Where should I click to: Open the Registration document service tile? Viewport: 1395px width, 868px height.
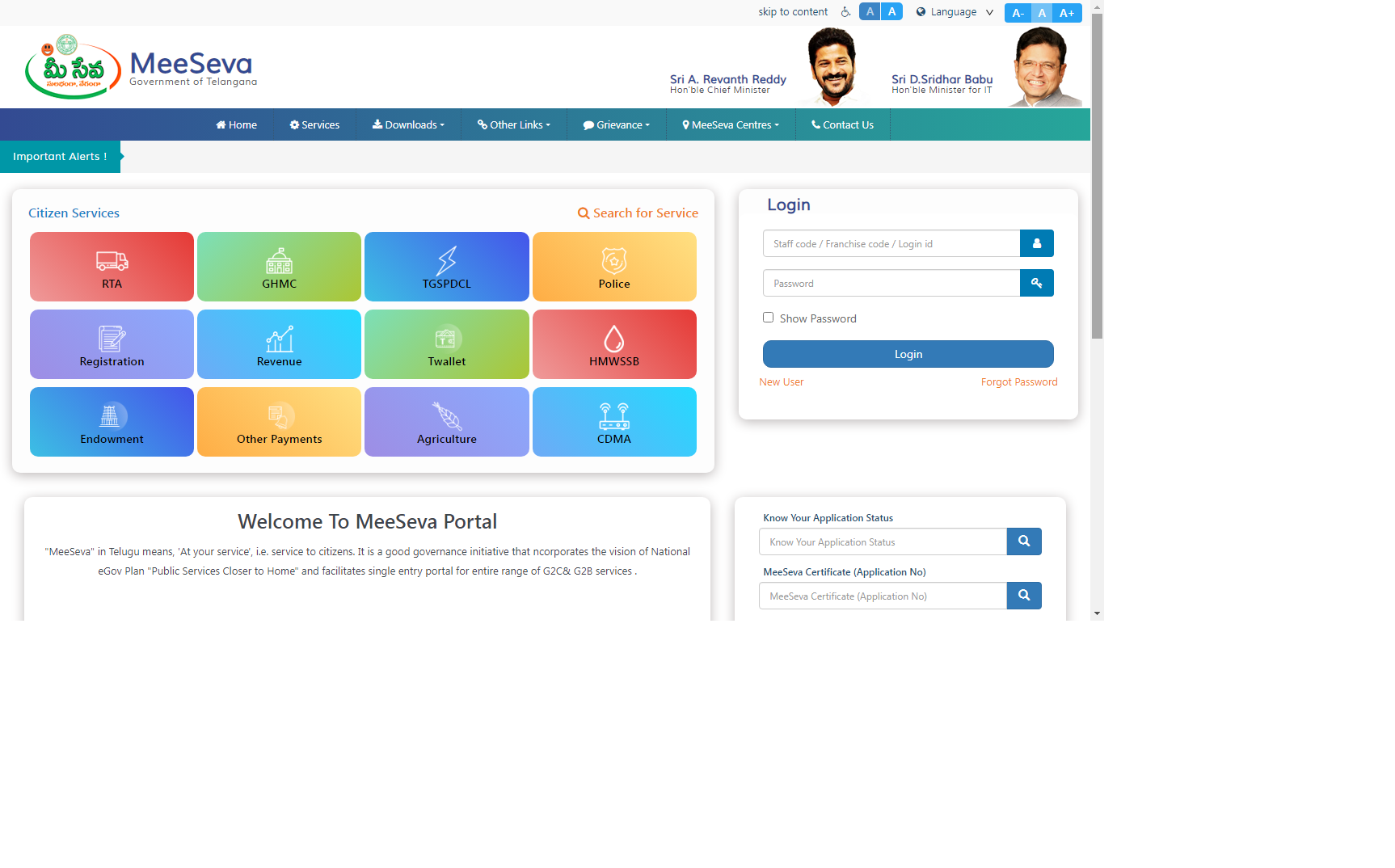[112, 344]
